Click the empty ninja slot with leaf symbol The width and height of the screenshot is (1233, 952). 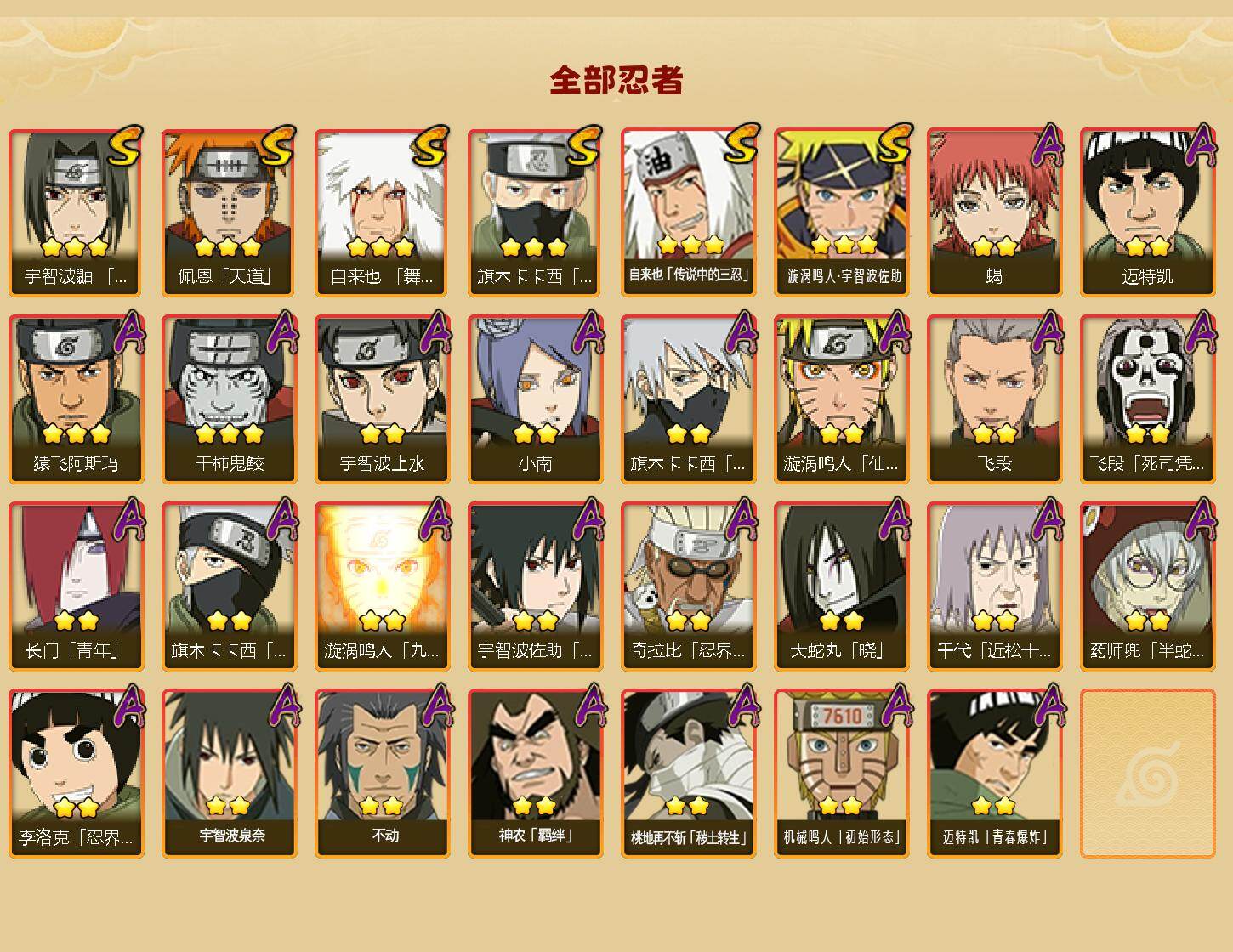tap(1147, 773)
